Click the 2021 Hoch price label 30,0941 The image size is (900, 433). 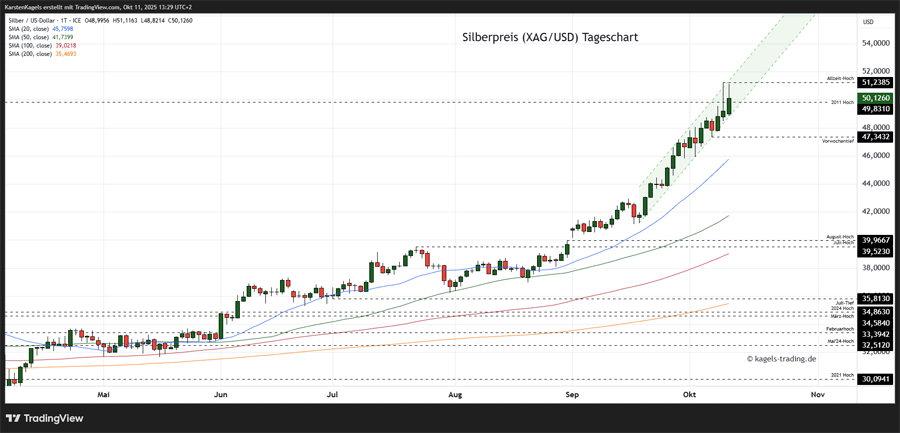[x=876, y=379]
